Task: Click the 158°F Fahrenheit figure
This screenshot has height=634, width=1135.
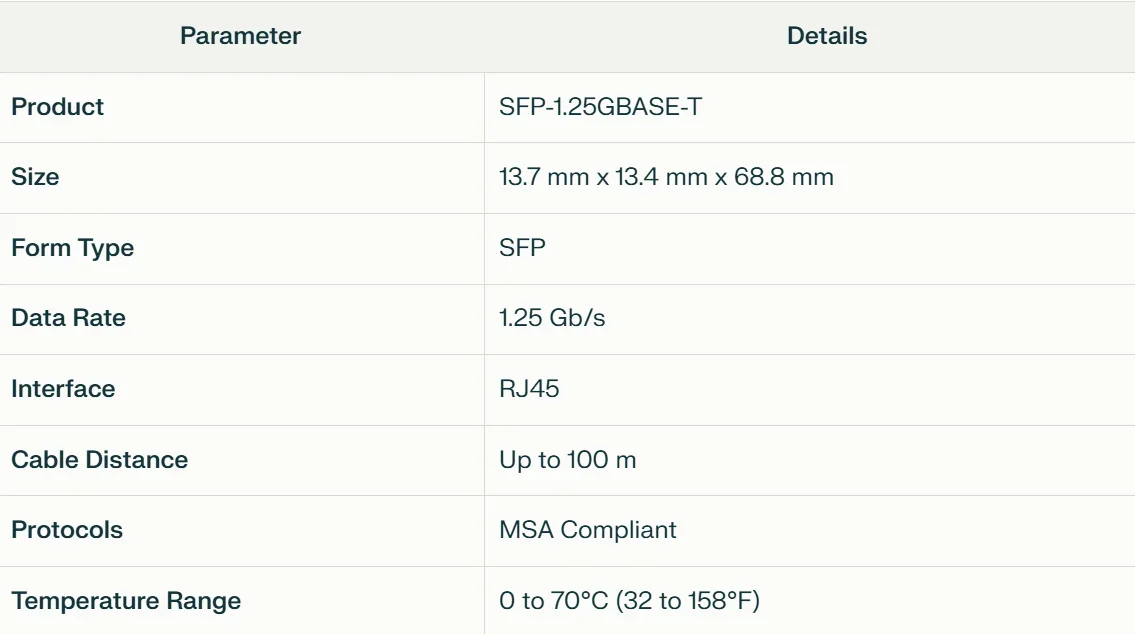Action: [x=723, y=601]
